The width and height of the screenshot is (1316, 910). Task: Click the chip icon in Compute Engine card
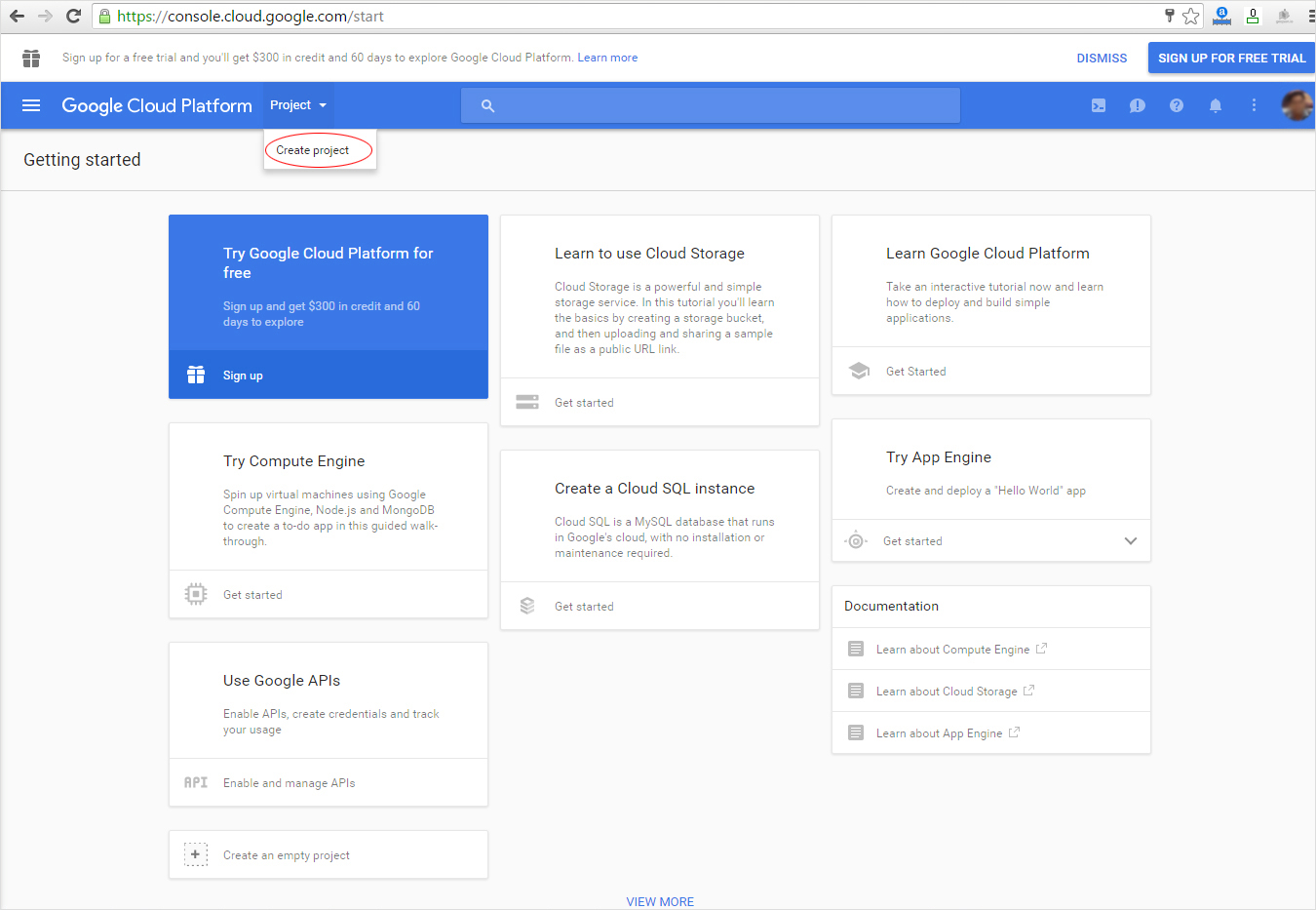coord(196,594)
